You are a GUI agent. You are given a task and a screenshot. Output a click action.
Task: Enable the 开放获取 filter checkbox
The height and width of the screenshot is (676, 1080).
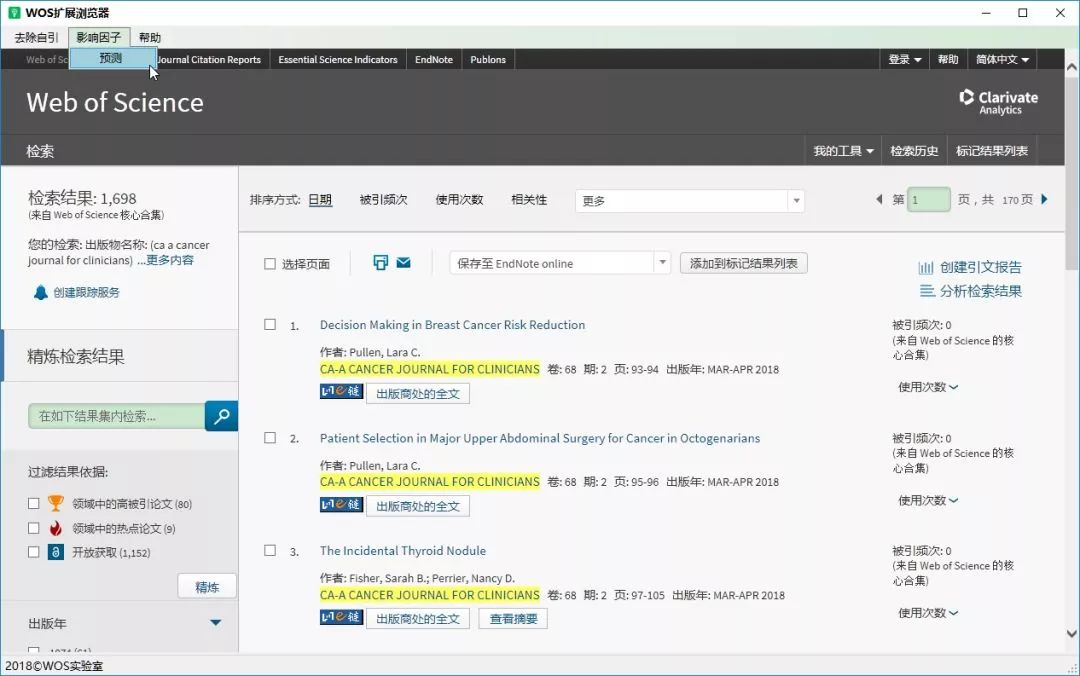34,552
